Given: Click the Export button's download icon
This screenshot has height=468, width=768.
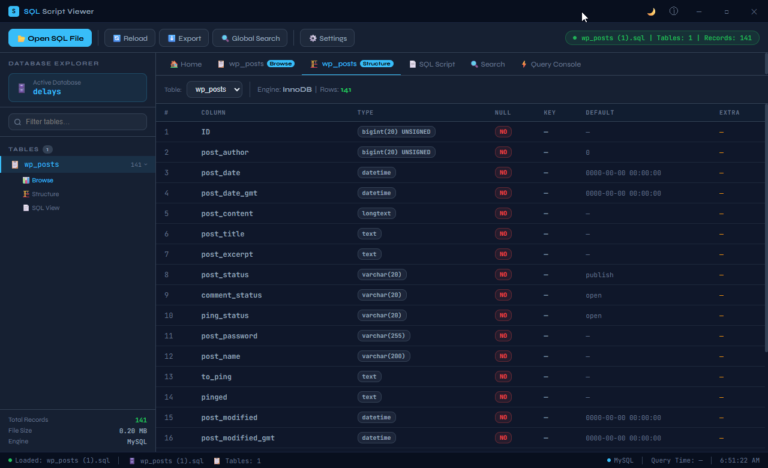Looking at the screenshot, I should (x=171, y=38).
